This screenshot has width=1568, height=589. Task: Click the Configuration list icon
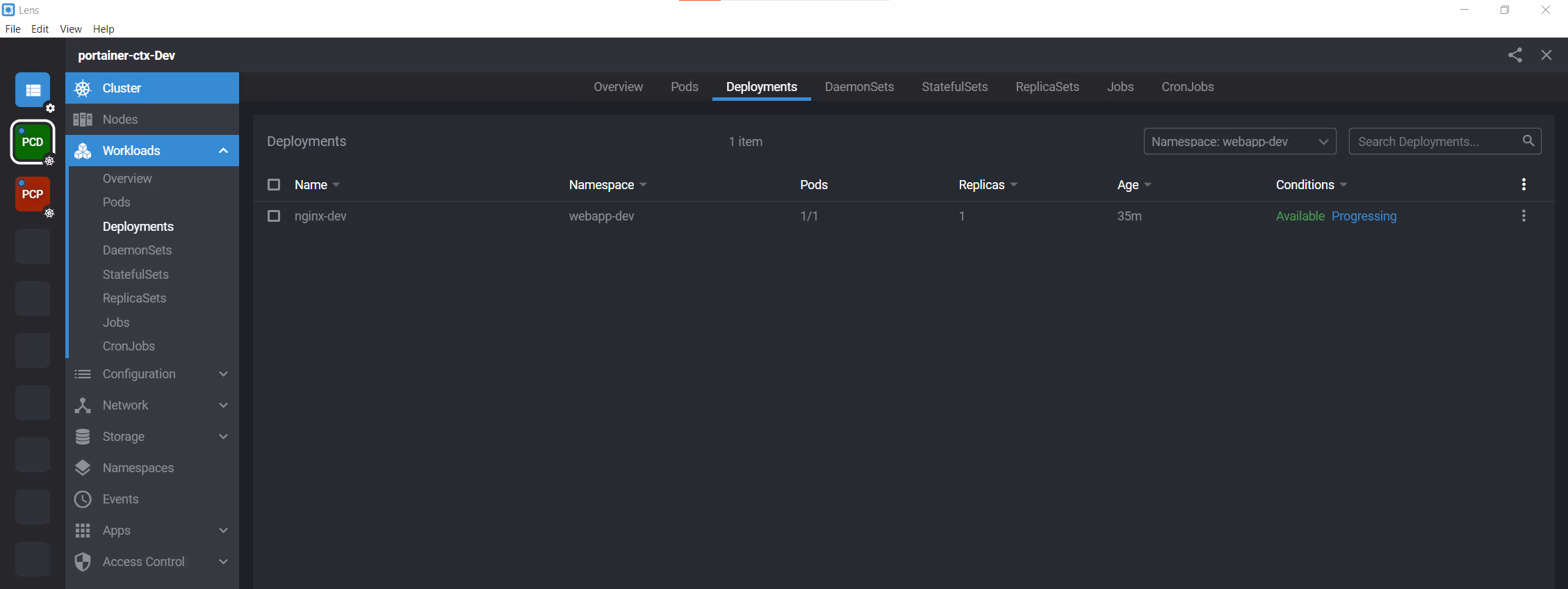click(83, 374)
